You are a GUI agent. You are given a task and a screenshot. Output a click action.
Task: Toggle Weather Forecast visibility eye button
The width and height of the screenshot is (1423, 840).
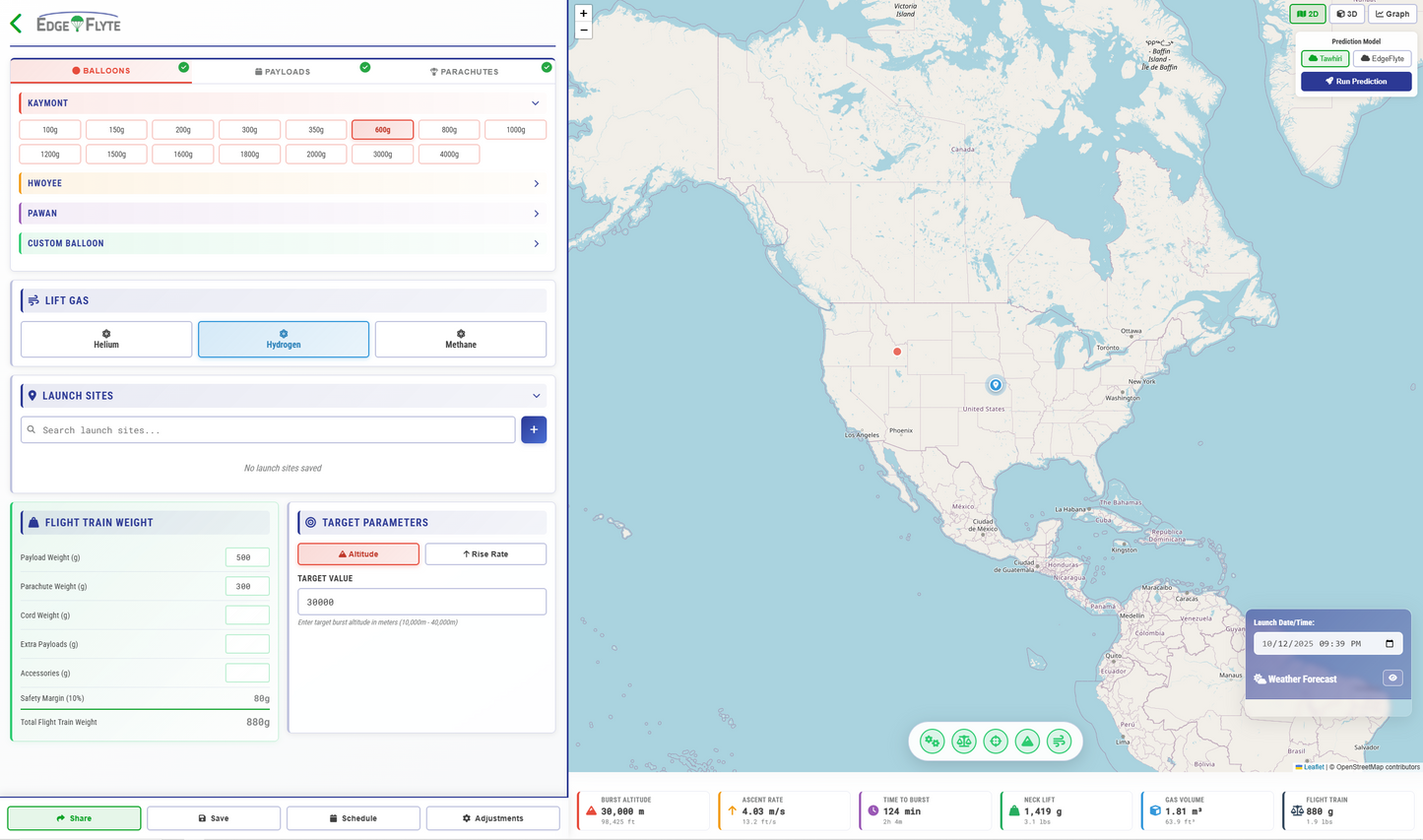1391,678
